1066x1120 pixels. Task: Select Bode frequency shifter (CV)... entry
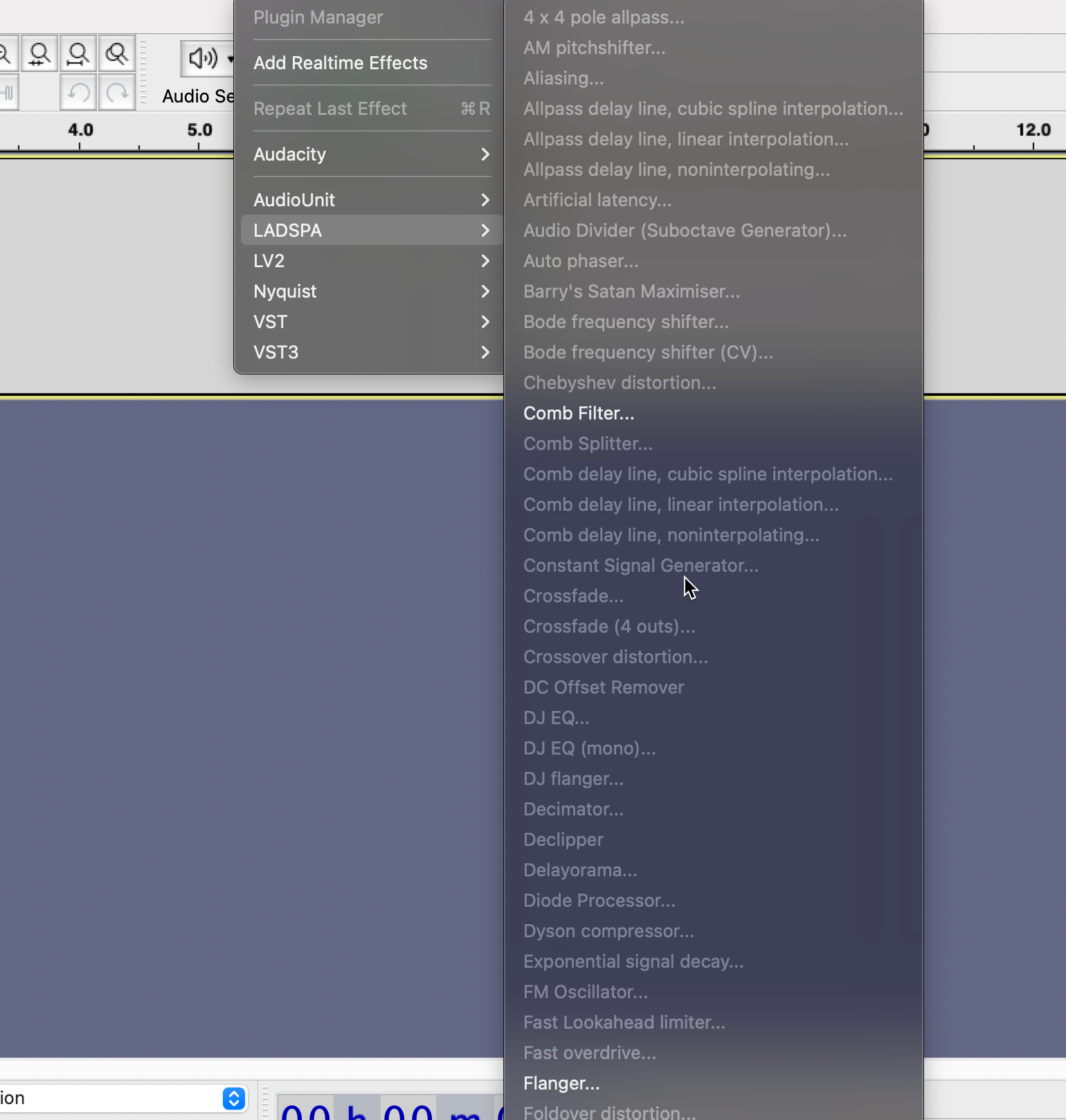714,352
